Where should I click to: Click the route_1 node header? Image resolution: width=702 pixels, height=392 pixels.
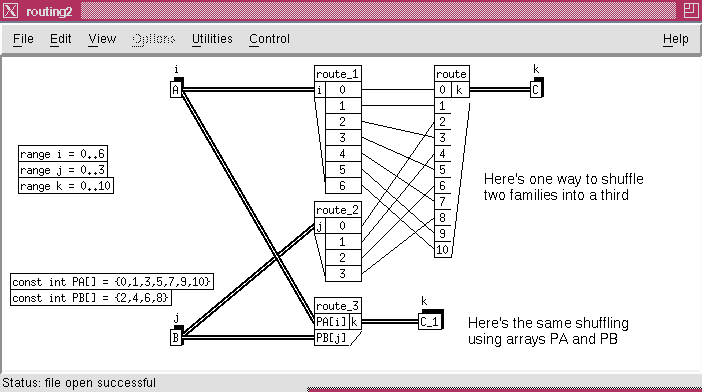pos(338,74)
